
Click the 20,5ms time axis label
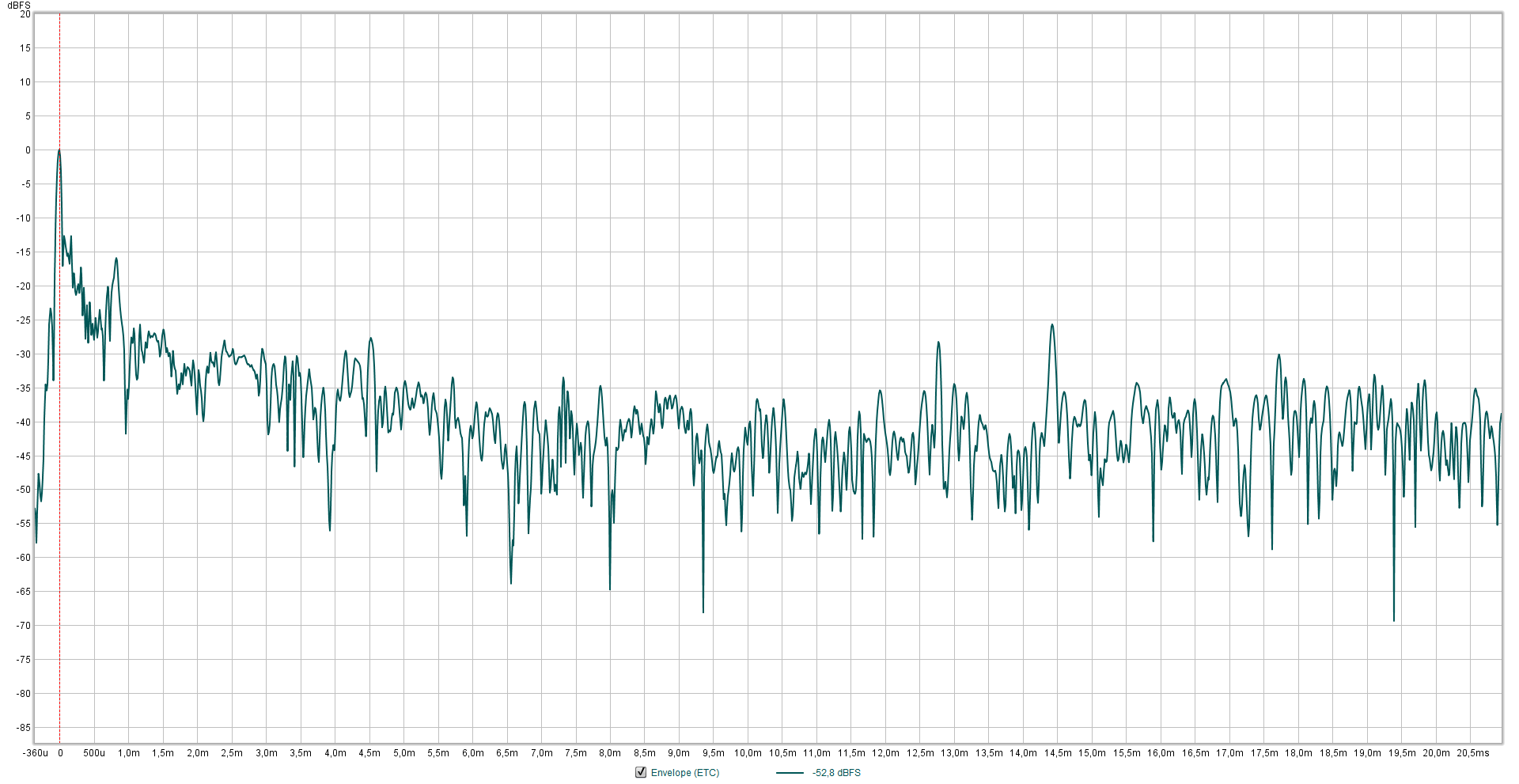click(x=1472, y=753)
